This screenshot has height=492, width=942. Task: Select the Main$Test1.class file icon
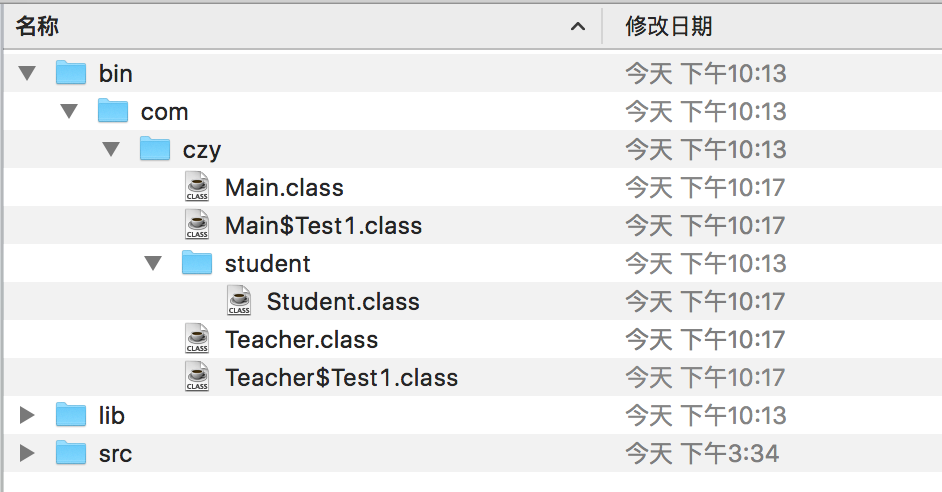pos(197,225)
